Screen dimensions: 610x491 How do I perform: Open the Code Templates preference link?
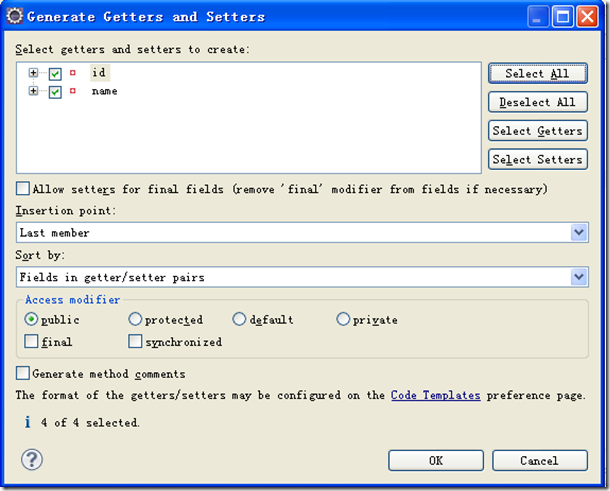tap(435, 395)
